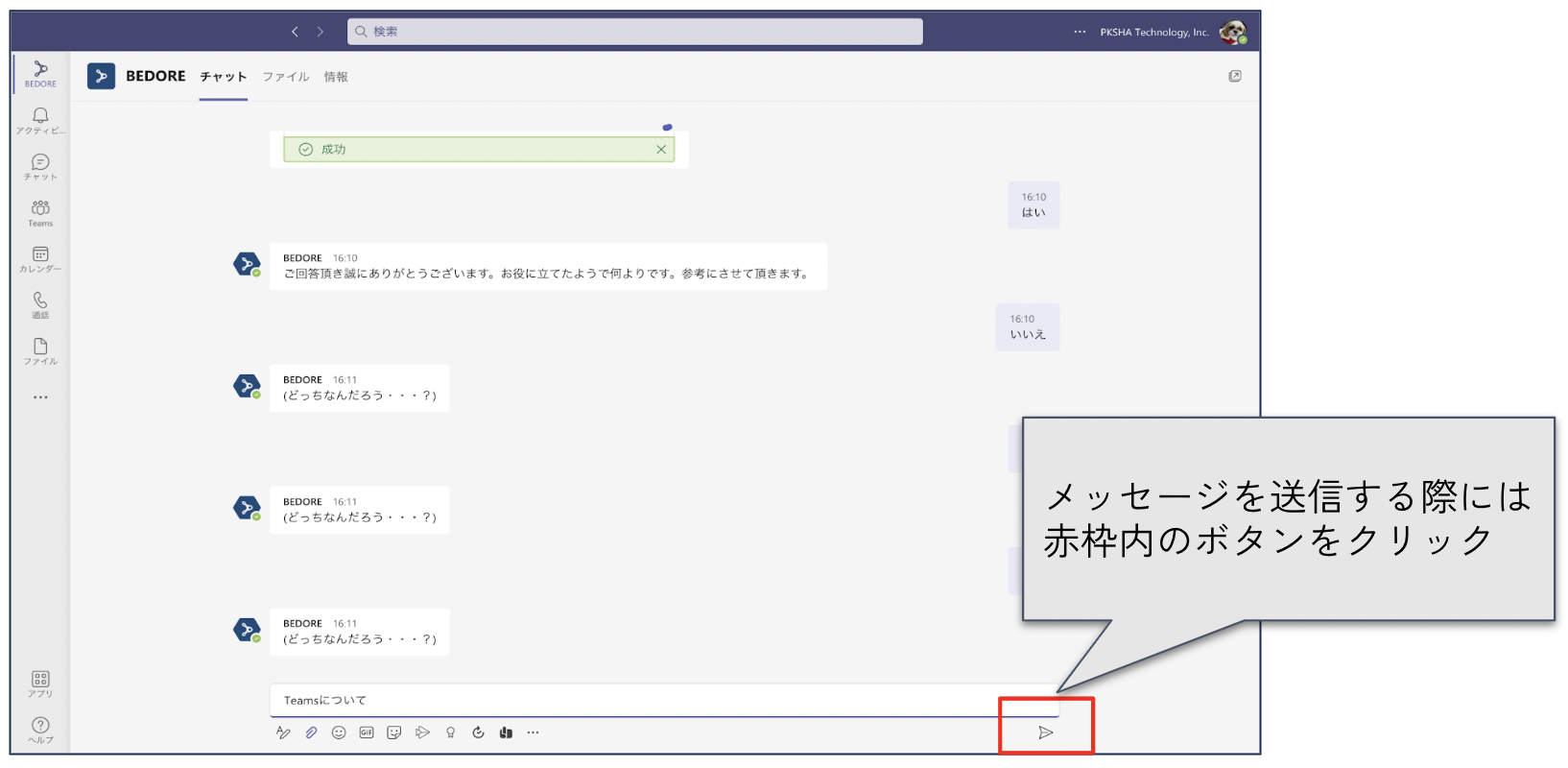The width and height of the screenshot is (1568, 768).
Task: Switch to the ファイル tab
Action: tap(286, 77)
